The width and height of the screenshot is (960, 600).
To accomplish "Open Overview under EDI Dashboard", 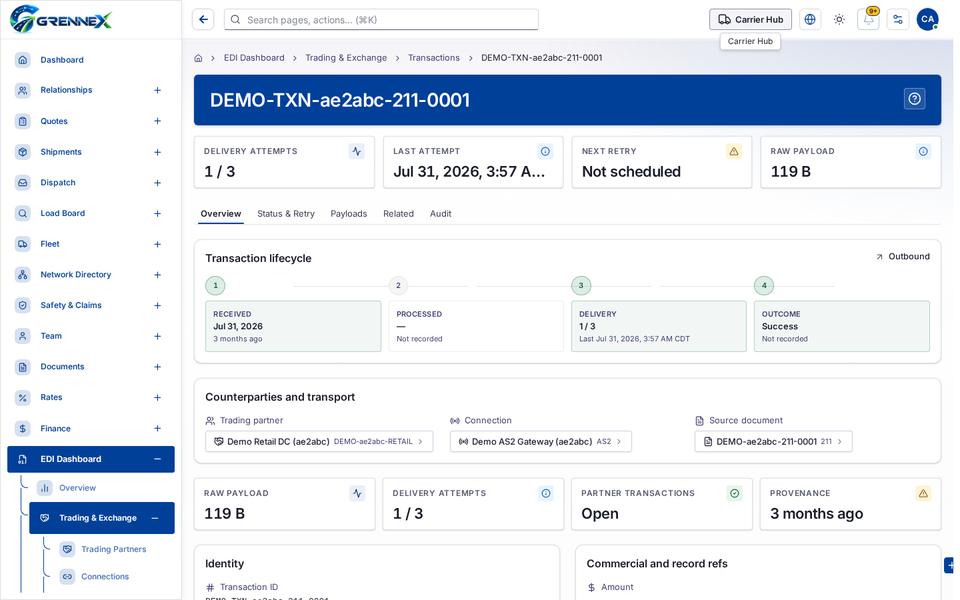I will tap(77, 488).
